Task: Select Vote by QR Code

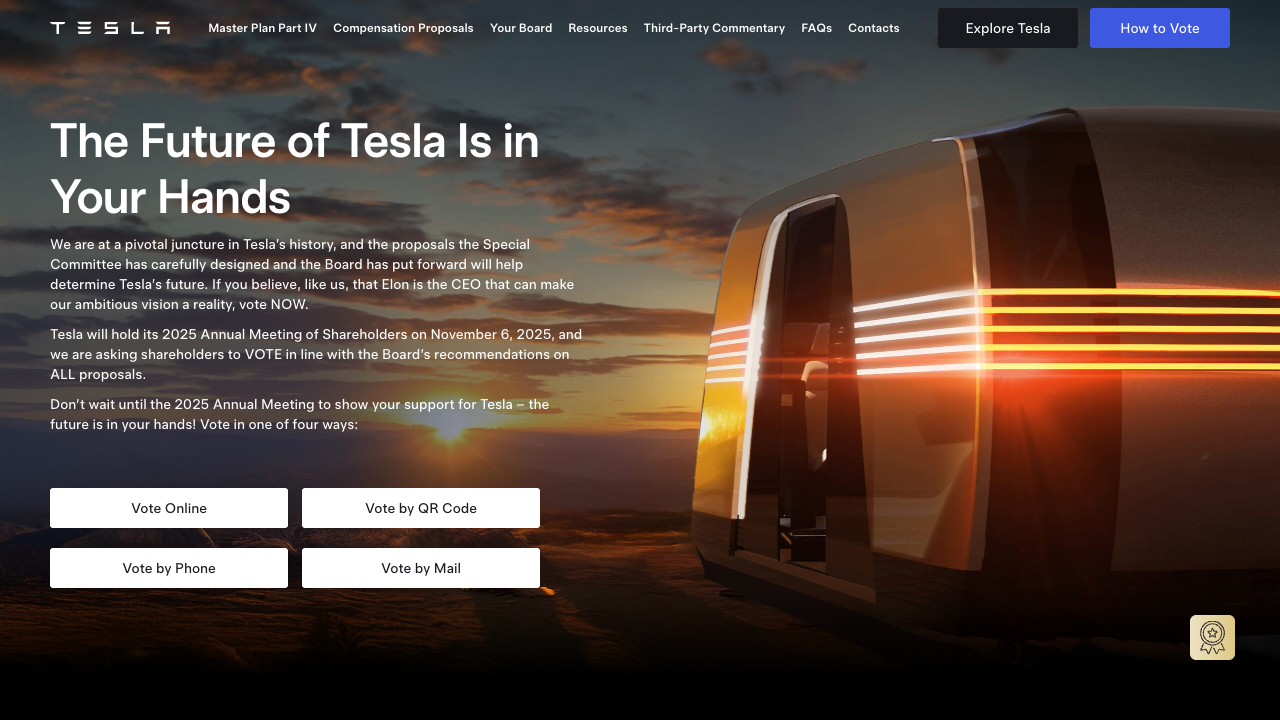Action: click(421, 508)
